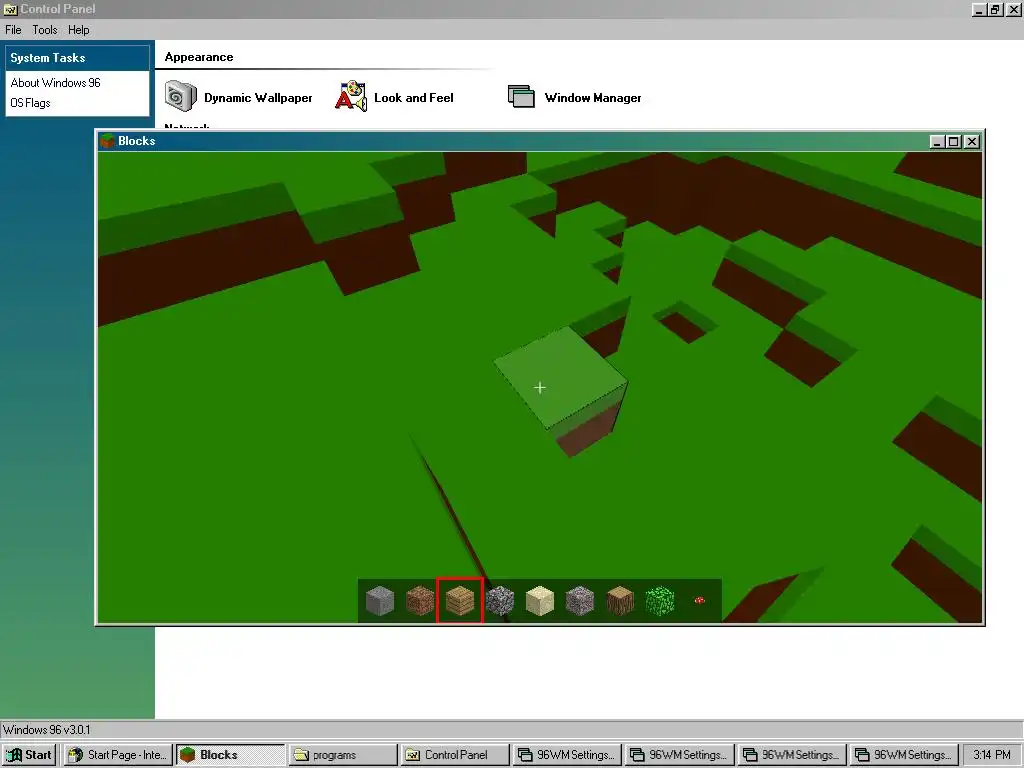Open Dynamic Wallpaper settings in Control Panel
Image resolution: width=1024 pixels, height=768 pixels.
click(238, 97)
